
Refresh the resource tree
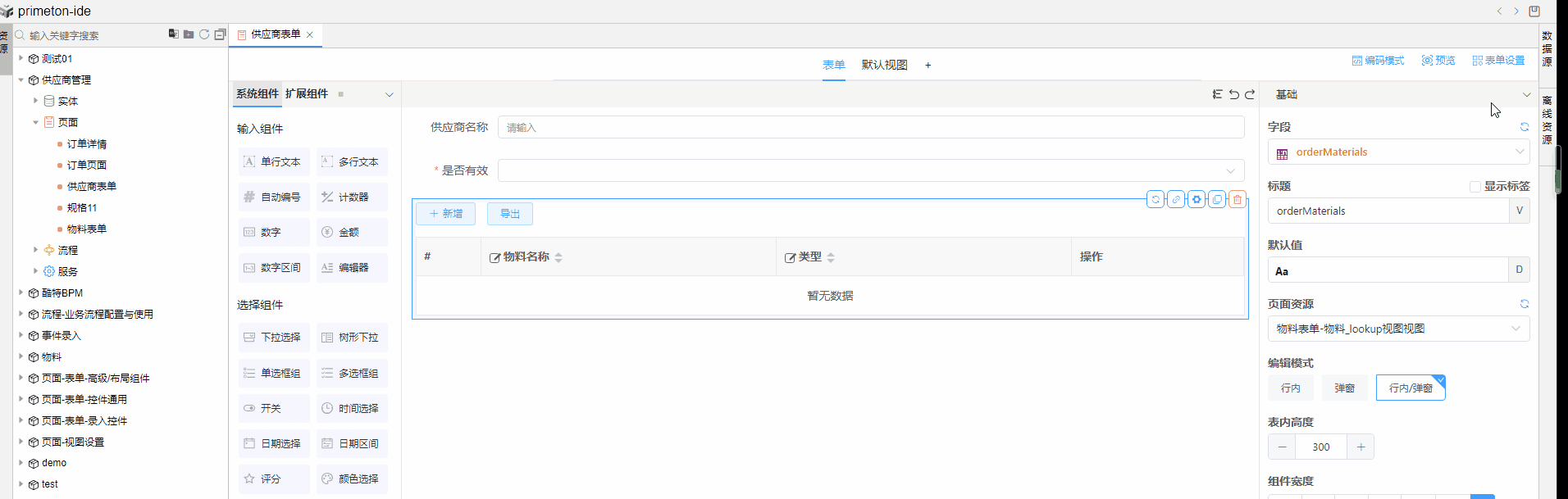[204, 34]
